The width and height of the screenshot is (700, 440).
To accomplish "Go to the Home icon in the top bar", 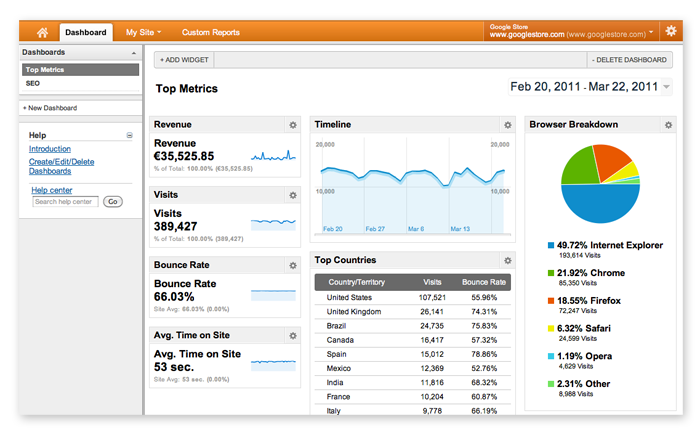I will pyautogui.click(x=42, y=32).
